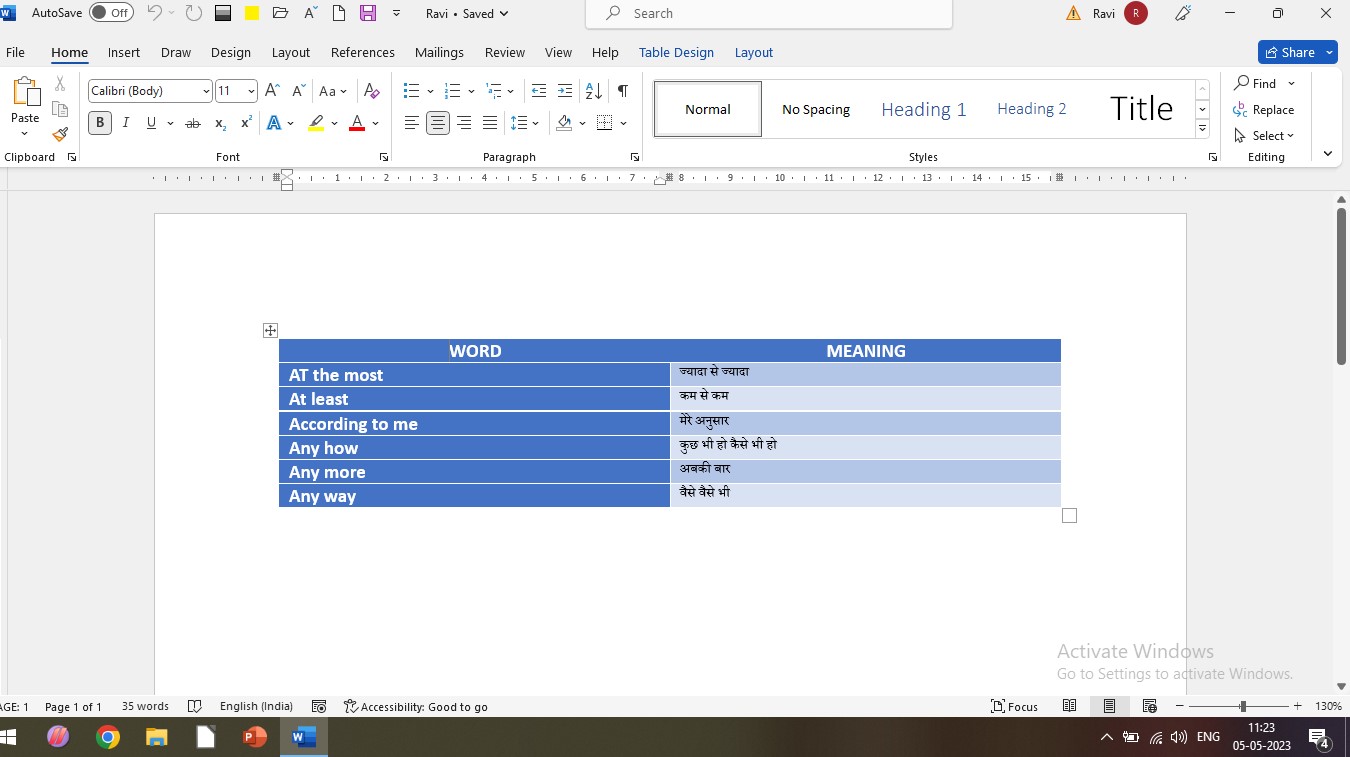This screenshot has height=757, width=1350.
Task: Click the Superscript icon
Action: [246, 123]
